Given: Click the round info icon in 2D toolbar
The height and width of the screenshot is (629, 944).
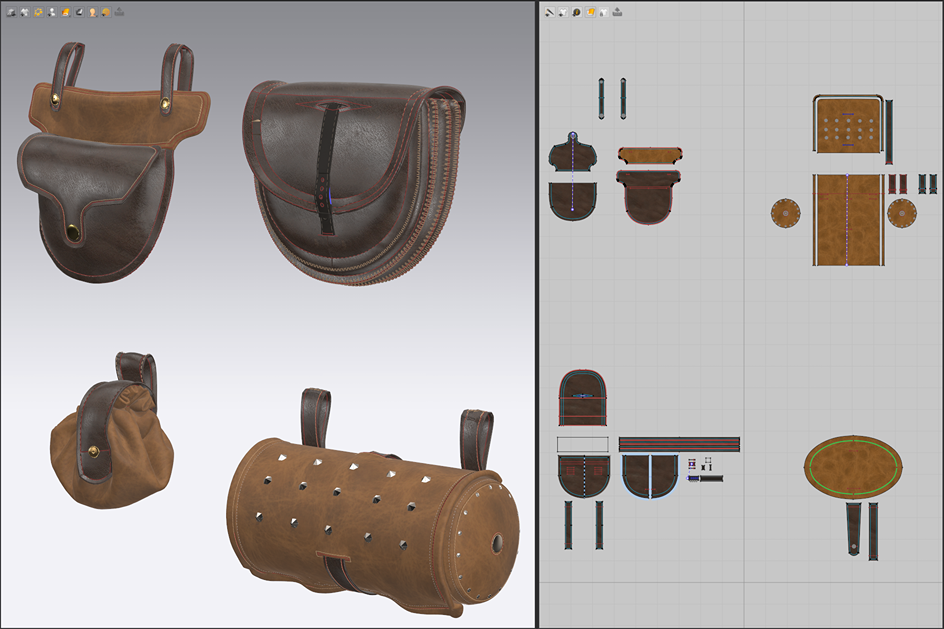Looking at the screenshot, I should [x=577, y=12].
